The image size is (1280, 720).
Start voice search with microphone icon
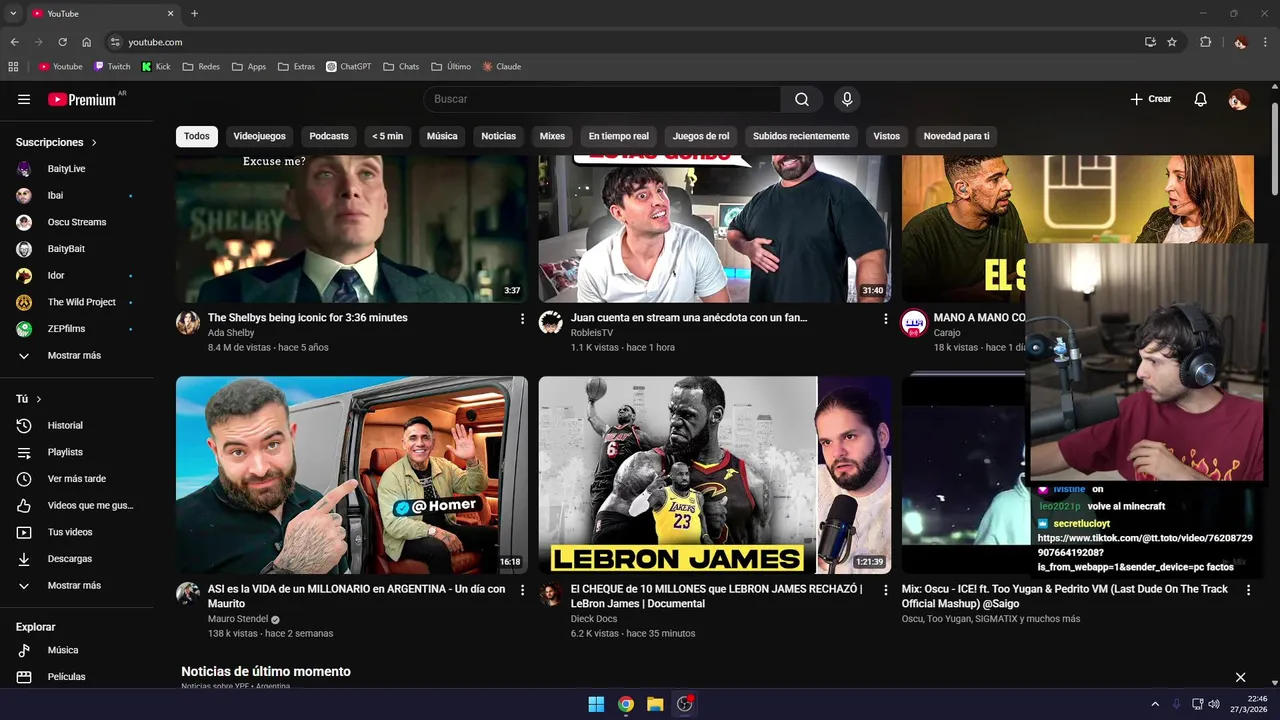click(847, 99)
